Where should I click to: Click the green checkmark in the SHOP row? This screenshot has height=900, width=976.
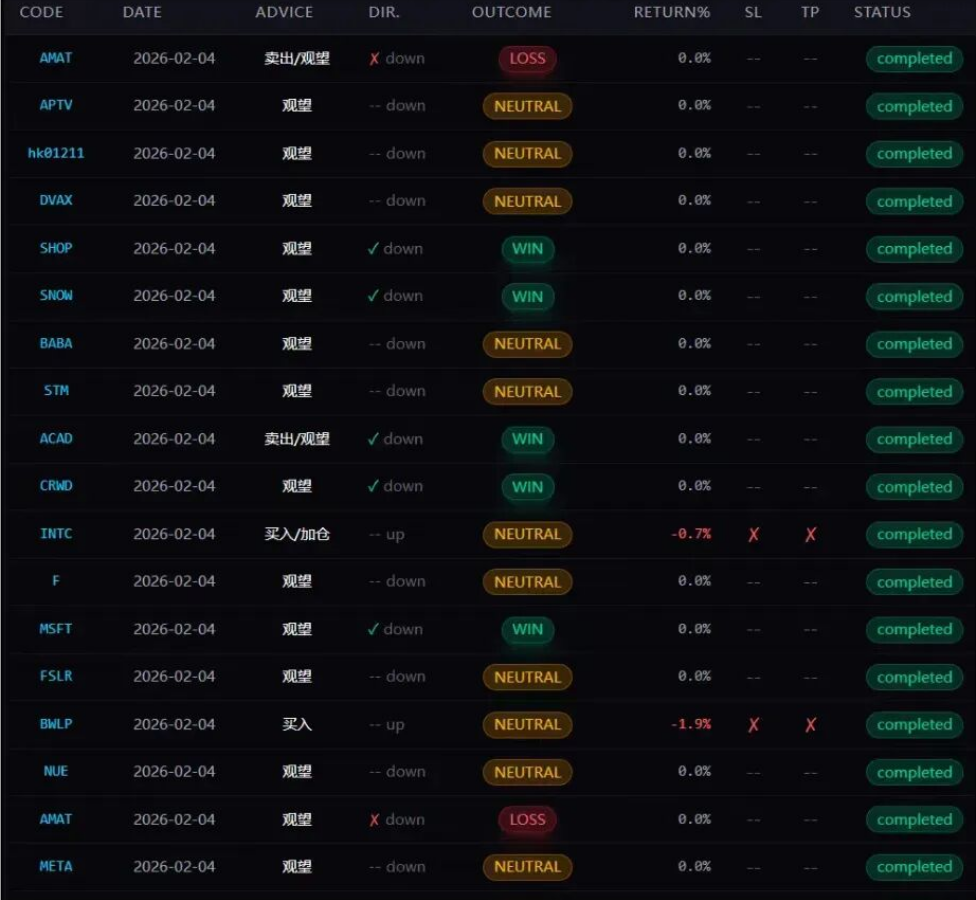(373, 249)
